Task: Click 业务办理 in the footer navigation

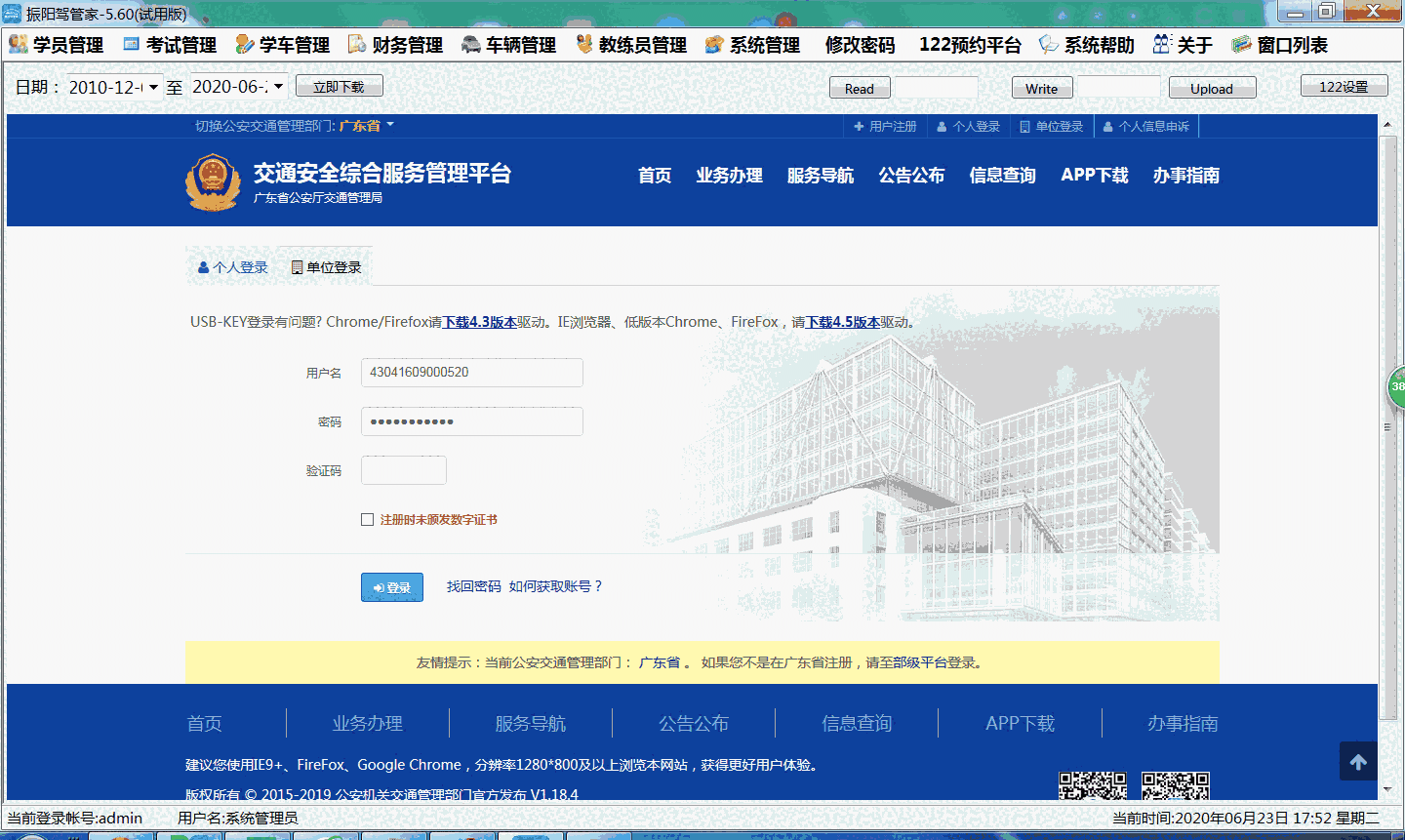Action: coord(368,724)
